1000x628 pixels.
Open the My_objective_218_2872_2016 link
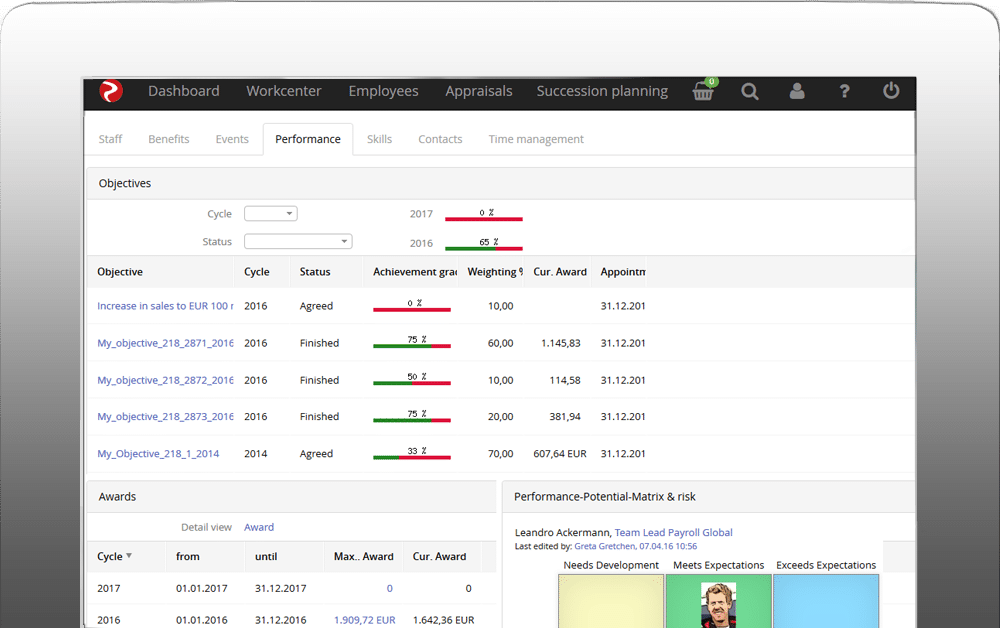165,380
